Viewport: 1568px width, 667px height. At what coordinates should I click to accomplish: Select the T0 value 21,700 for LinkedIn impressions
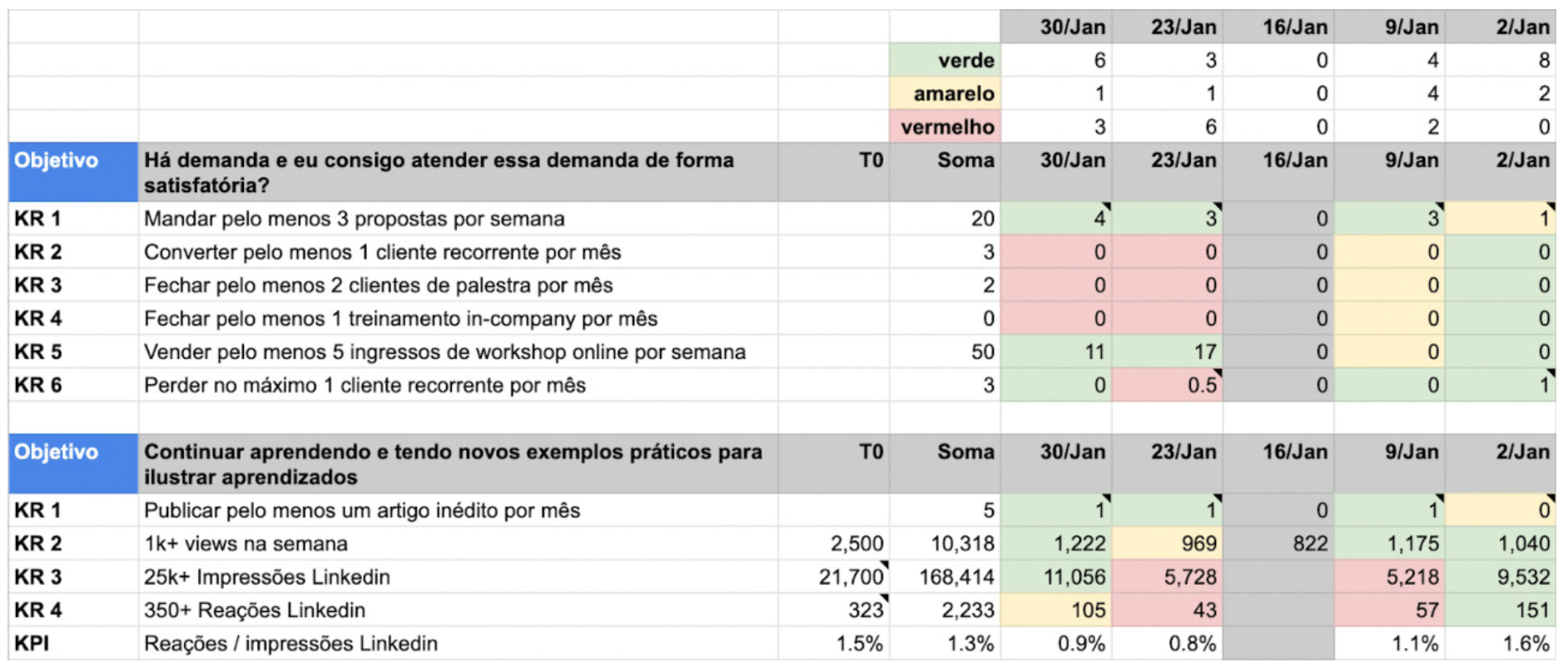pyautogui.click(x=834, y=576)
